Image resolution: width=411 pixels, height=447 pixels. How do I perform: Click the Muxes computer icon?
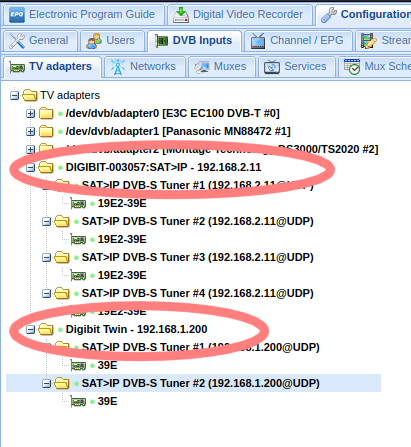pyautogui.click(x=202, y=67)
